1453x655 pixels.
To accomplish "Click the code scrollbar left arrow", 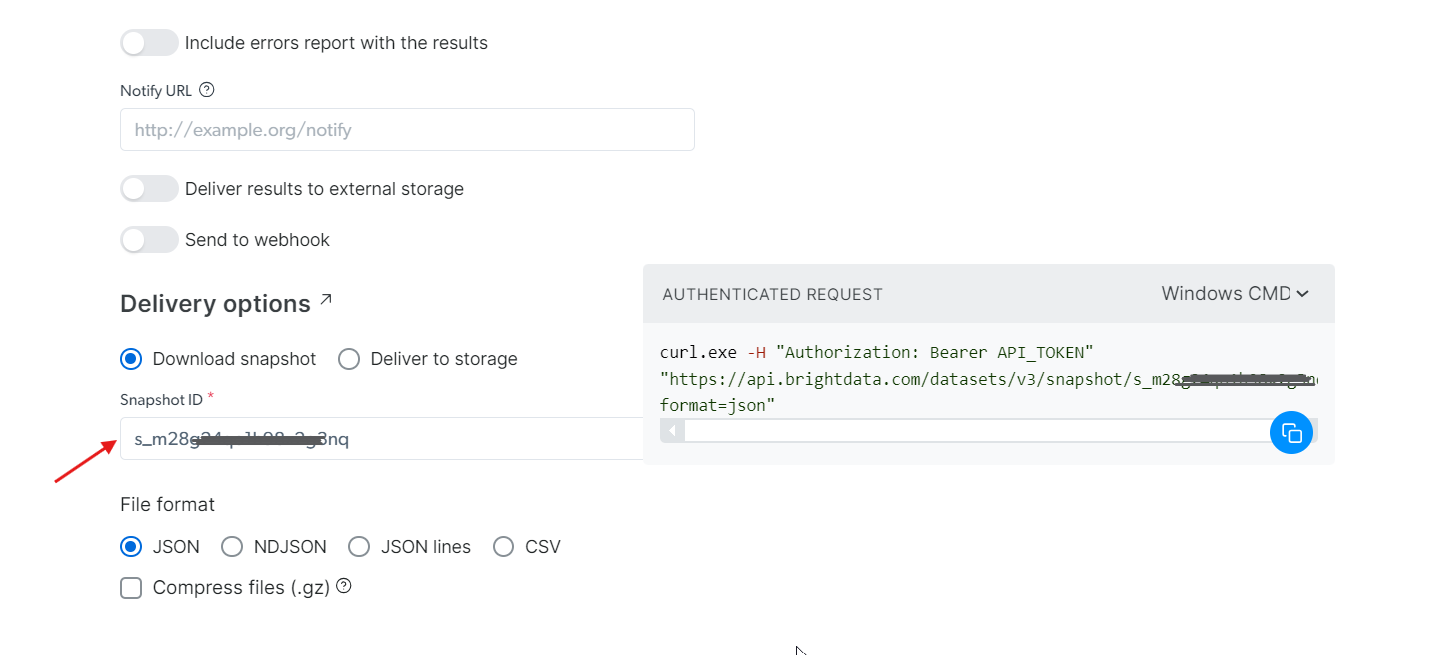I will coord(672,431).
